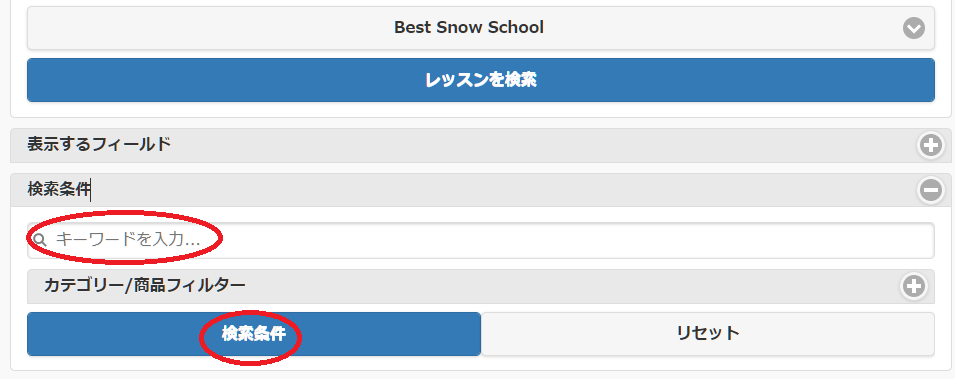Focus the キーワードを入力 search field
Viewport: 955px width, 379px height.
point(481,240)
